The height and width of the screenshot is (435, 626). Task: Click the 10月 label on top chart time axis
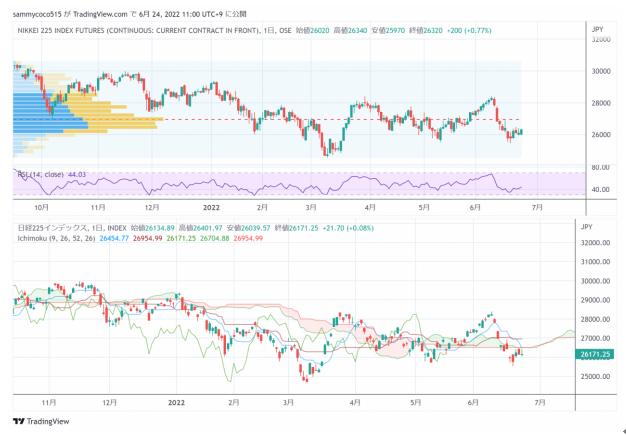point(42,207)
